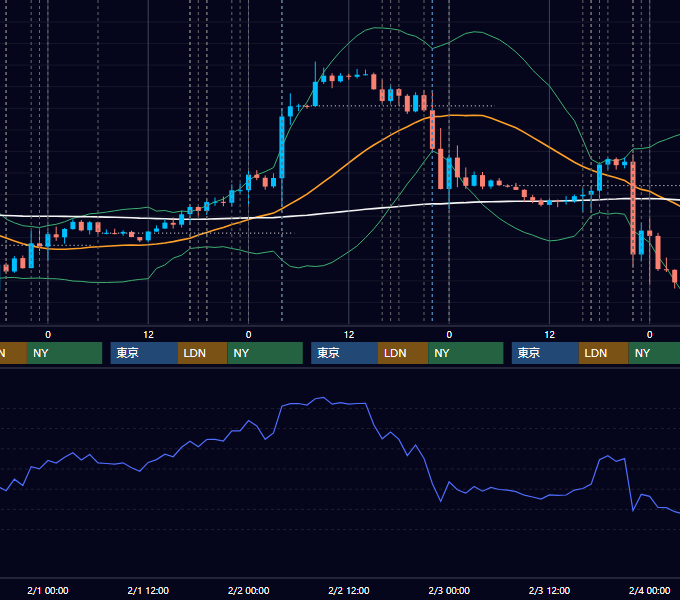680x600 pixels.
Task: Click the NY session block spanning 2/1 00:00
Action: tap(64, 353)
